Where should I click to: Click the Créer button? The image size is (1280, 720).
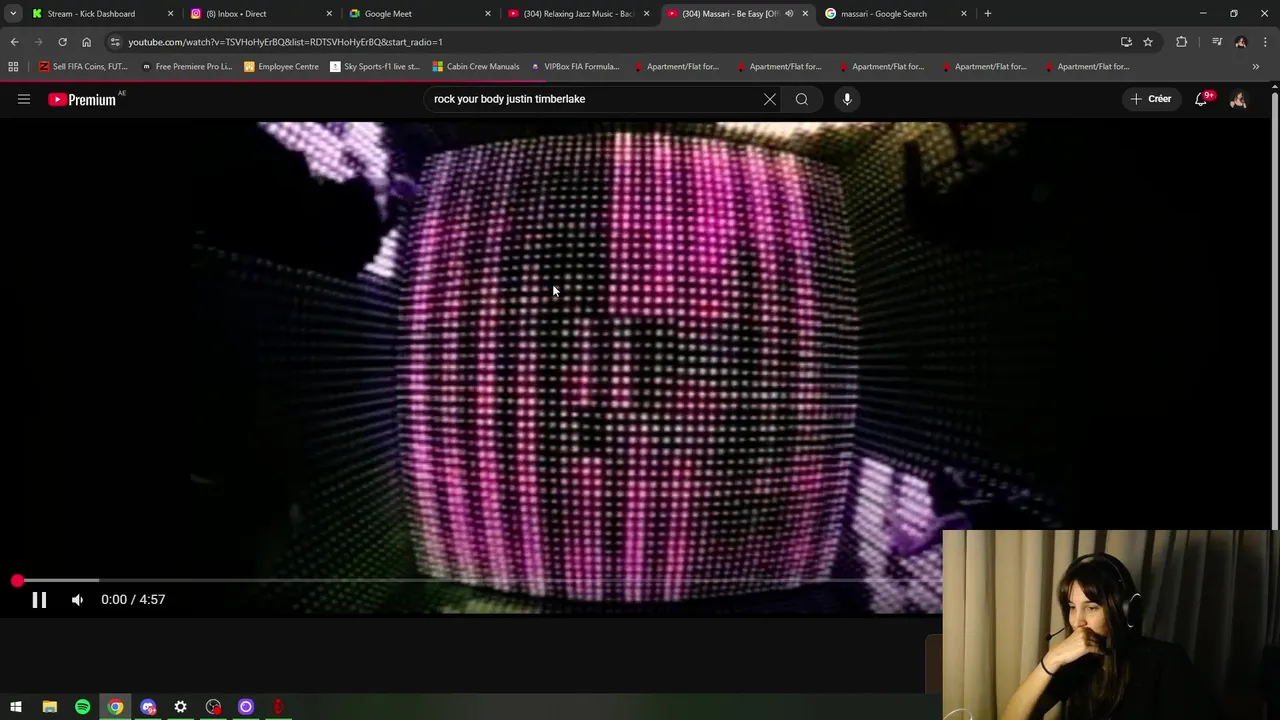coord(1150,99)
